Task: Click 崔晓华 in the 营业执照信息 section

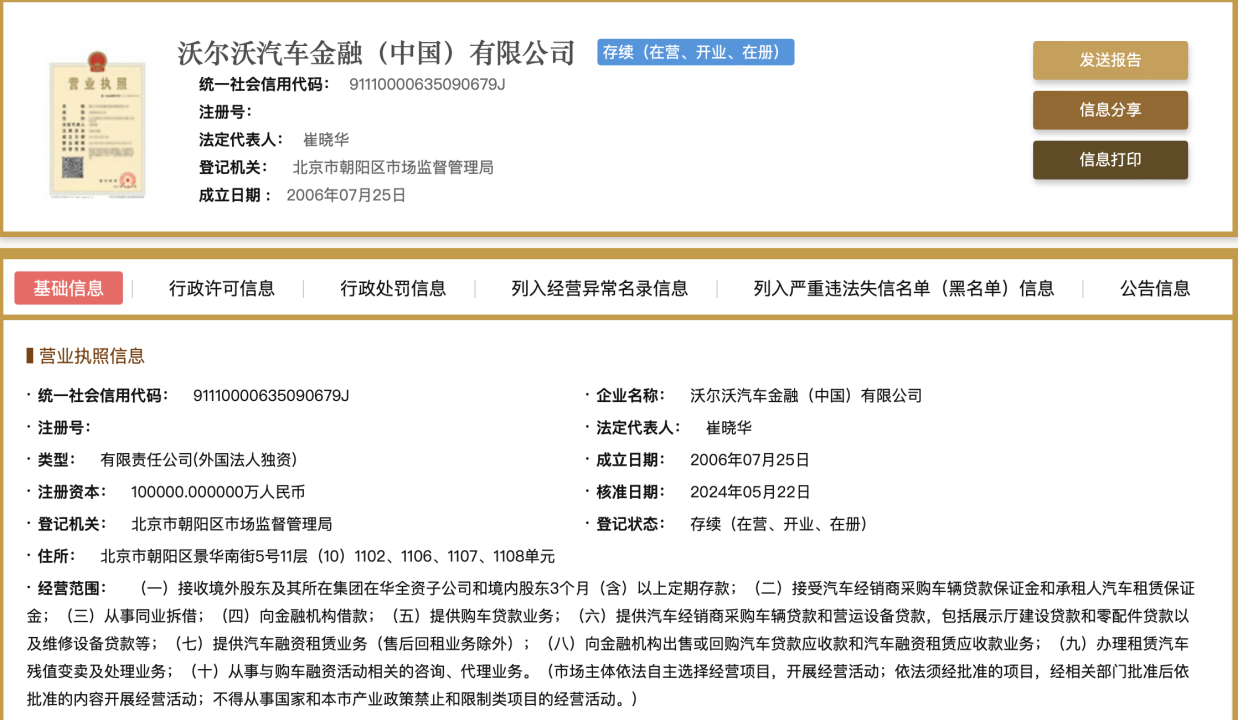Action: (729, 428)
